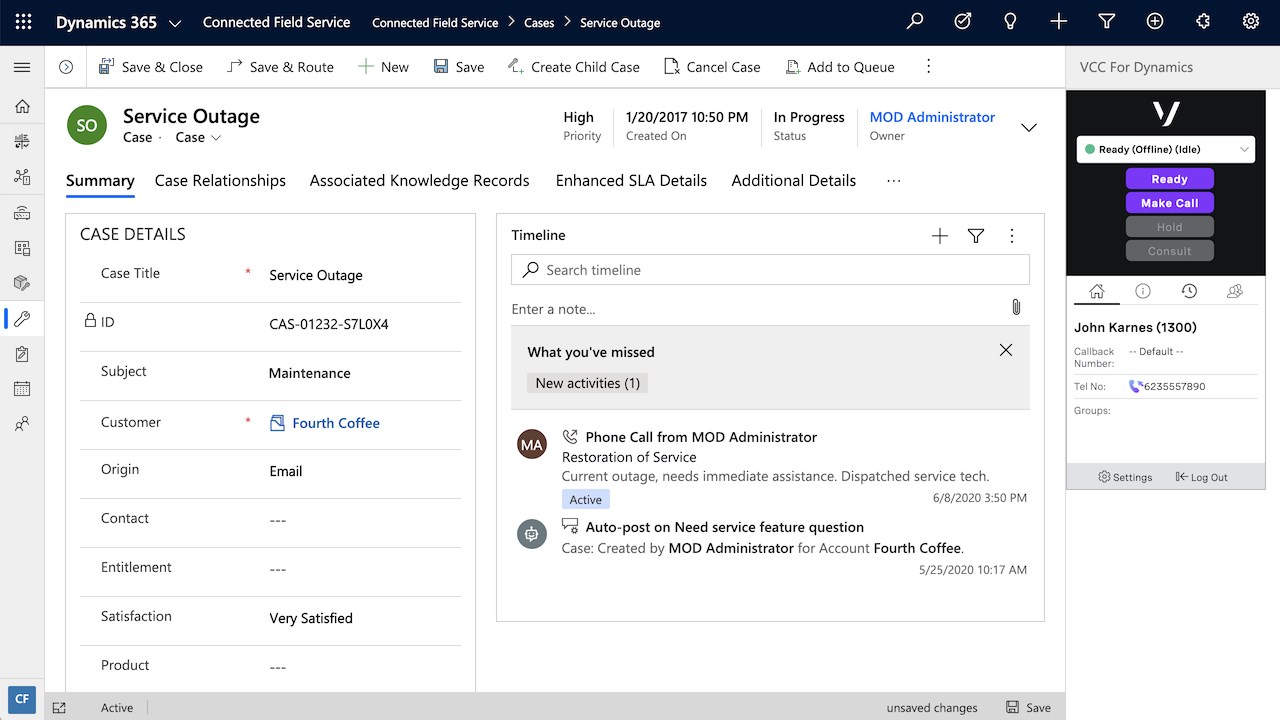Viewport: 1280px width, 720px height.
Task: Toggle the hamburger navigation menu
Action: coord(22,67)
